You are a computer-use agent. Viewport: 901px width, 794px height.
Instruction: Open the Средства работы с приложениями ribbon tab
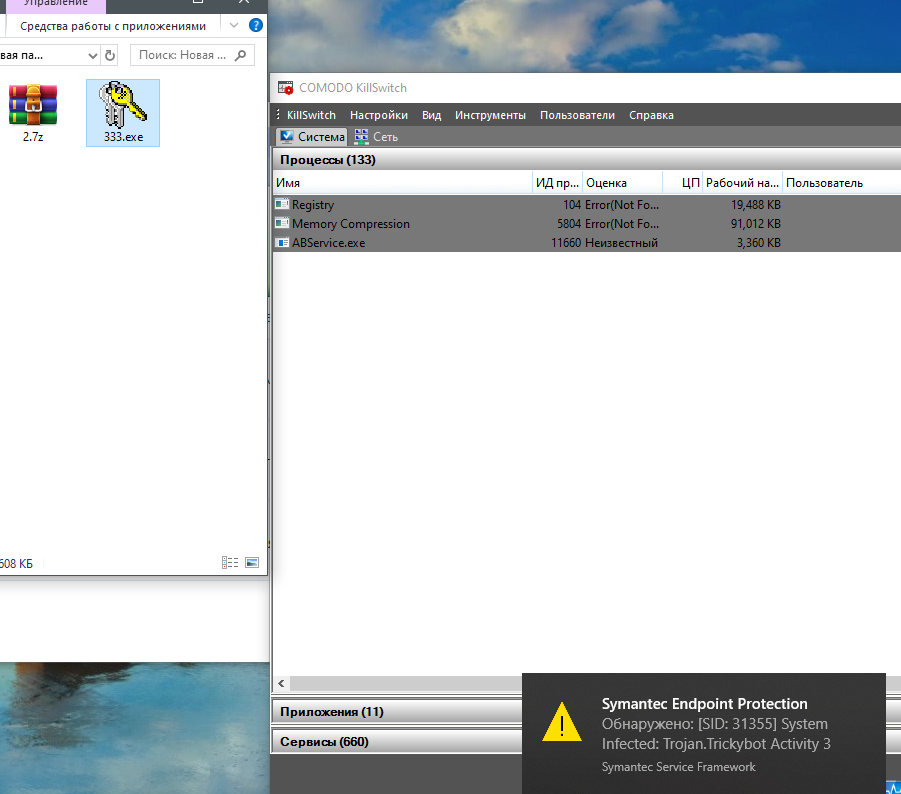[113, 26]
